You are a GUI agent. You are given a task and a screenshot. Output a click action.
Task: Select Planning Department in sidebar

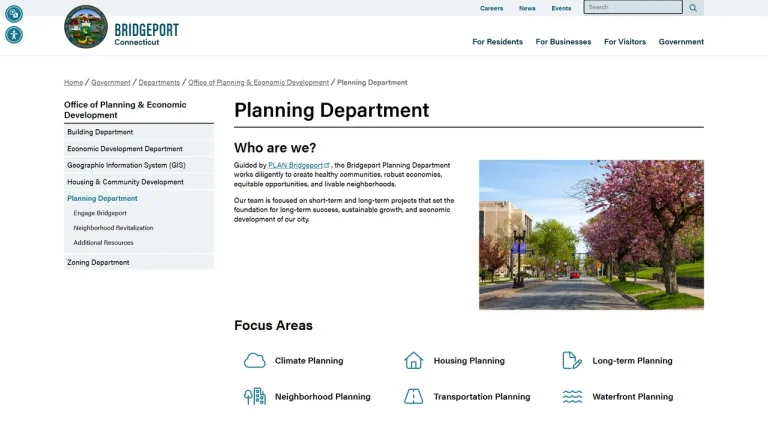click(x=102, y=198)
